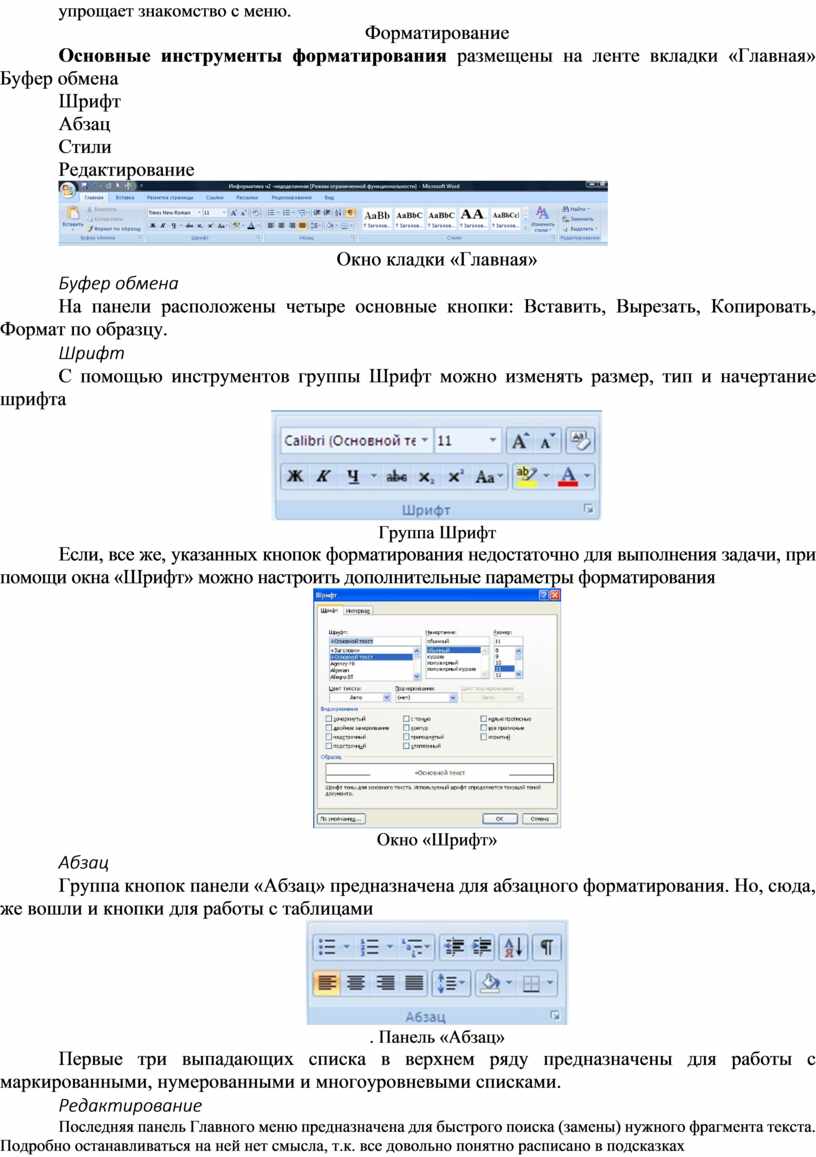Click the yellow text highlight color button
The width and height of the screenshot is (816, 1157).
point(526,477)
